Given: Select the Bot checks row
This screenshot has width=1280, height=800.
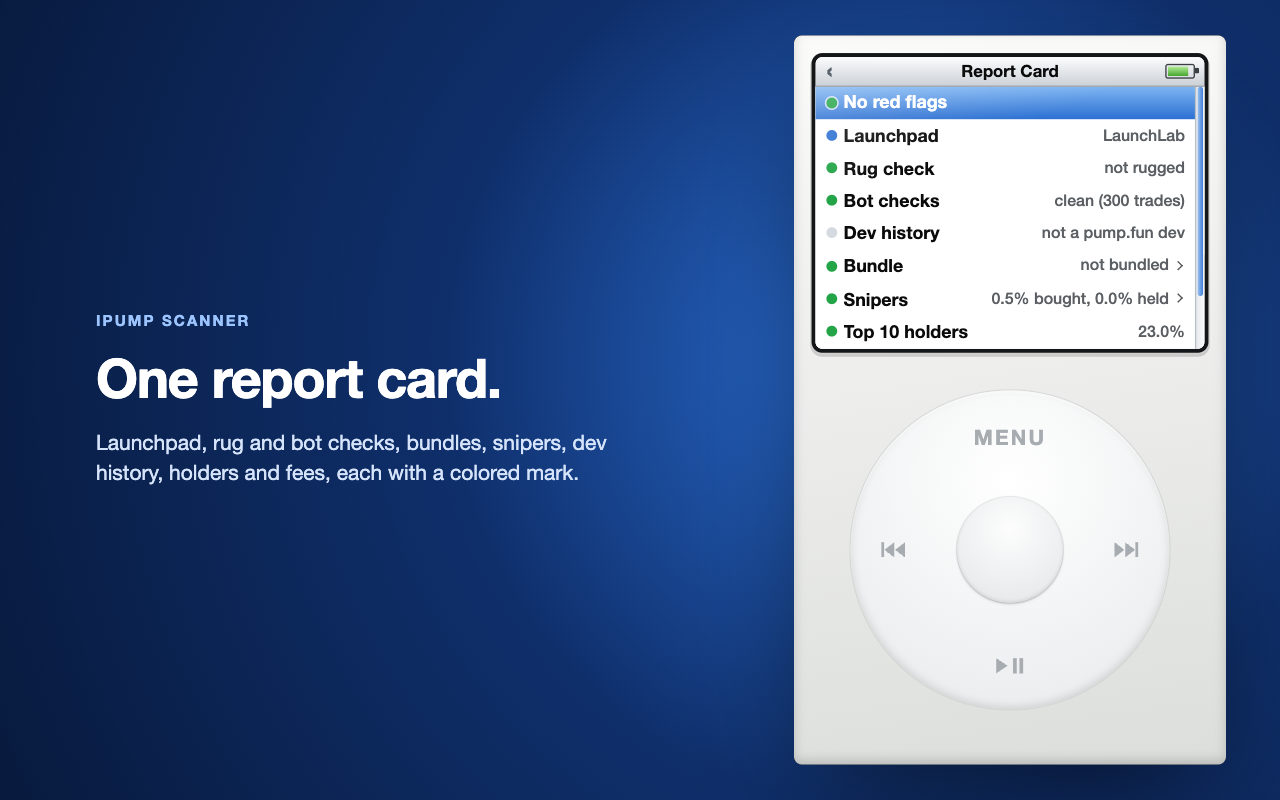Looking at the screenshot, I should point(1006,201).
